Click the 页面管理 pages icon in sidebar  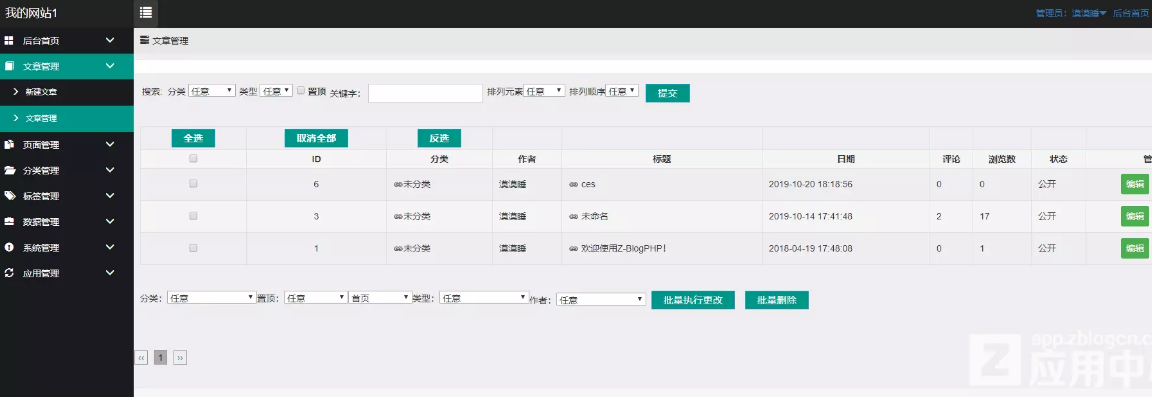pos(10,145)
